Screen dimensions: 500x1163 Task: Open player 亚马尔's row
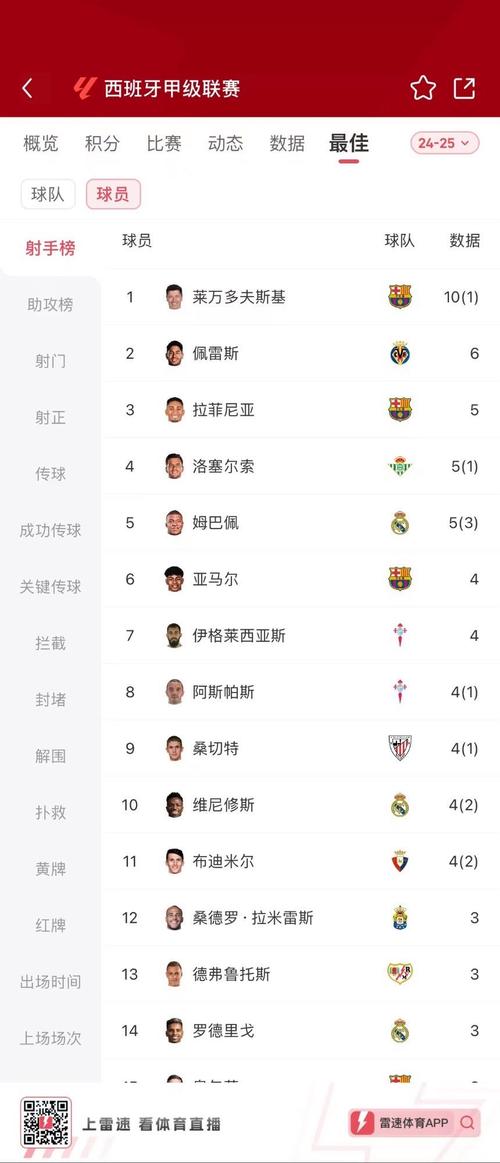pos(300,579)
